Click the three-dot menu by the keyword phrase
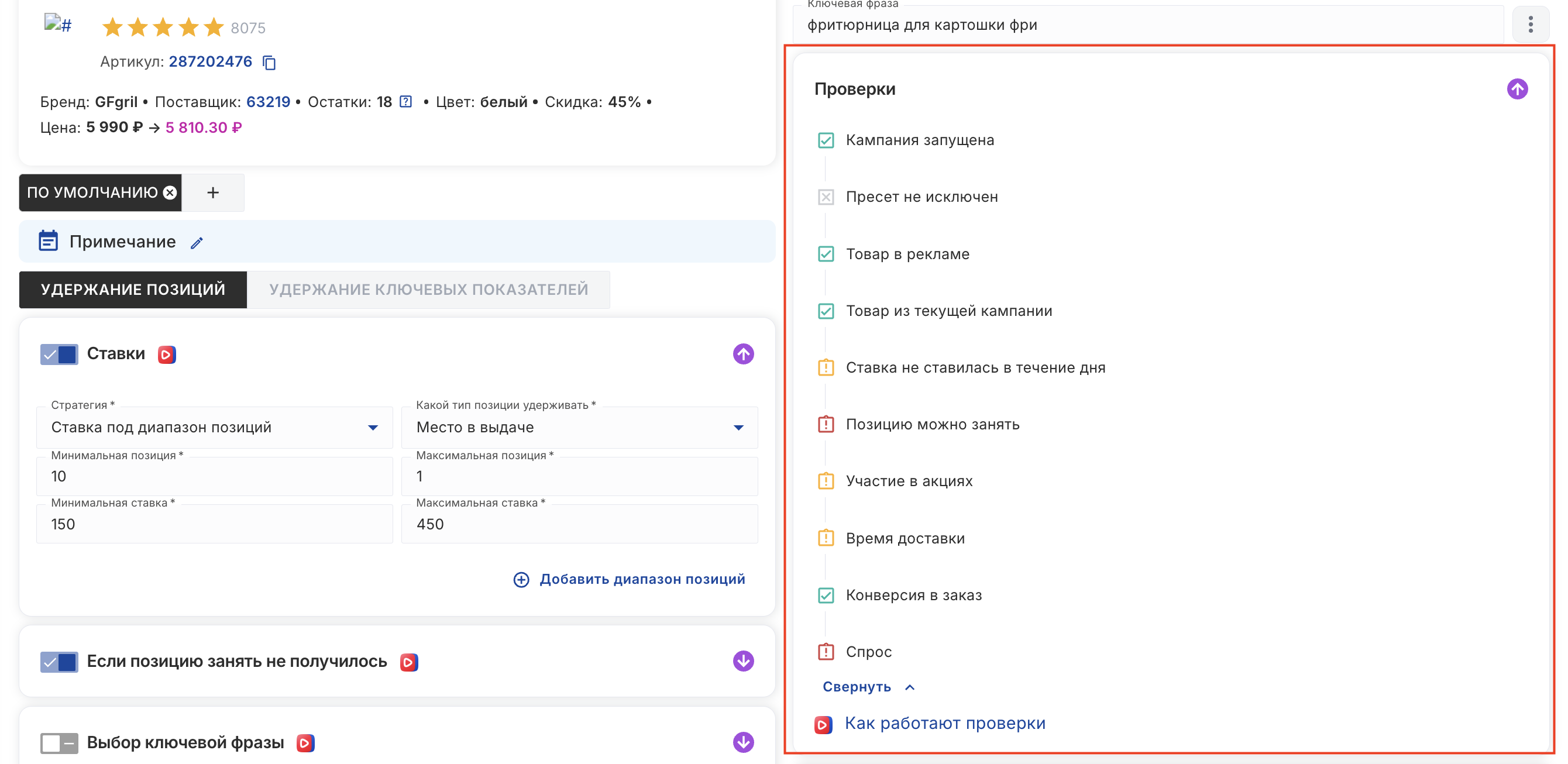The image size is (1568, 764). [1530, 25]
